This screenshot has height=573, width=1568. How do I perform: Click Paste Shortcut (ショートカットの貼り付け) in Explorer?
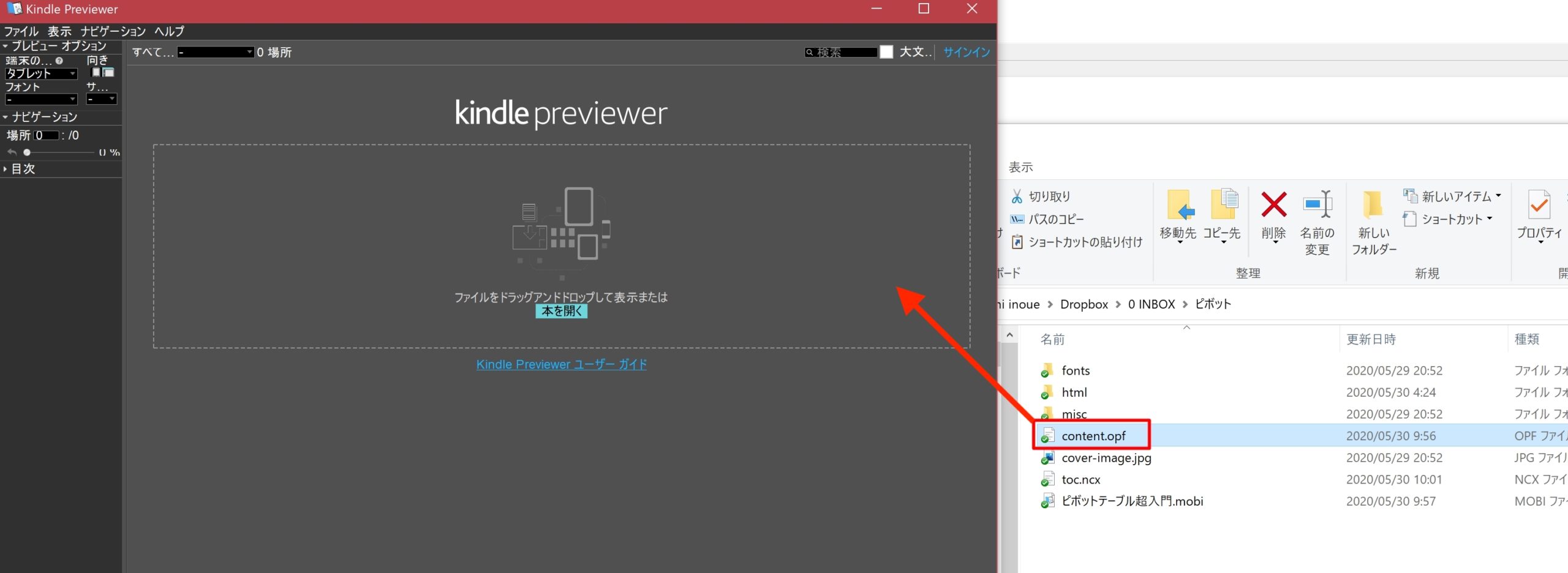pos(1076,242)
